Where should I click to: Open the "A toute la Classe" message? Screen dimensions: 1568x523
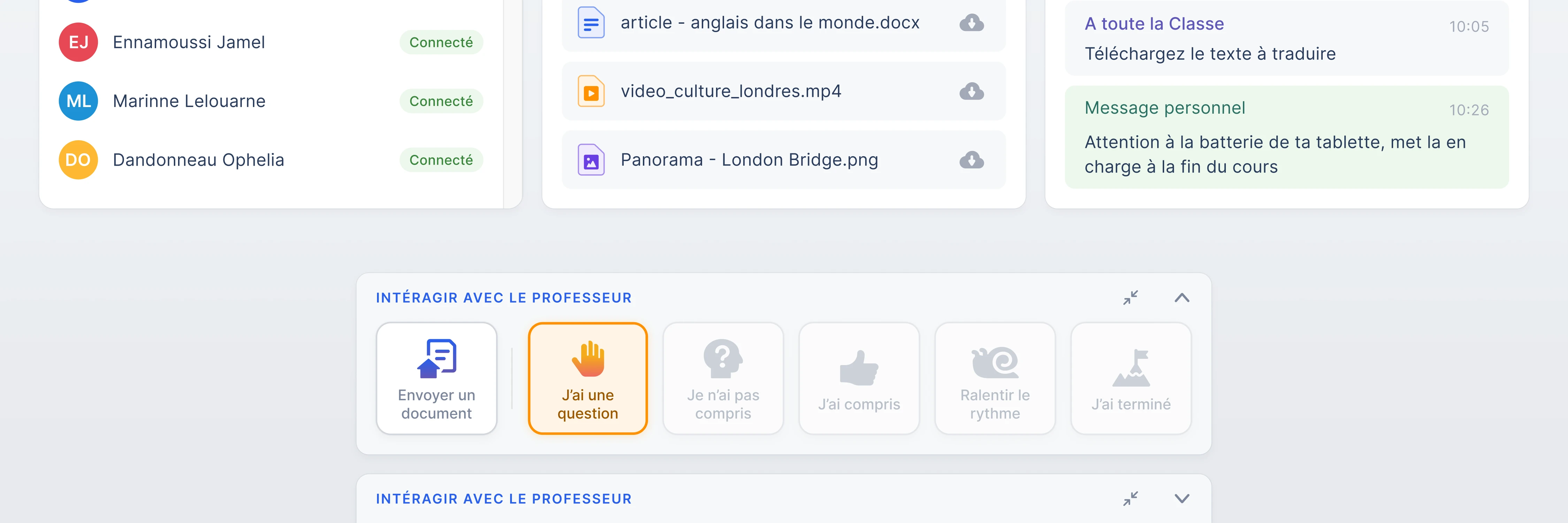click(1286, 39)
